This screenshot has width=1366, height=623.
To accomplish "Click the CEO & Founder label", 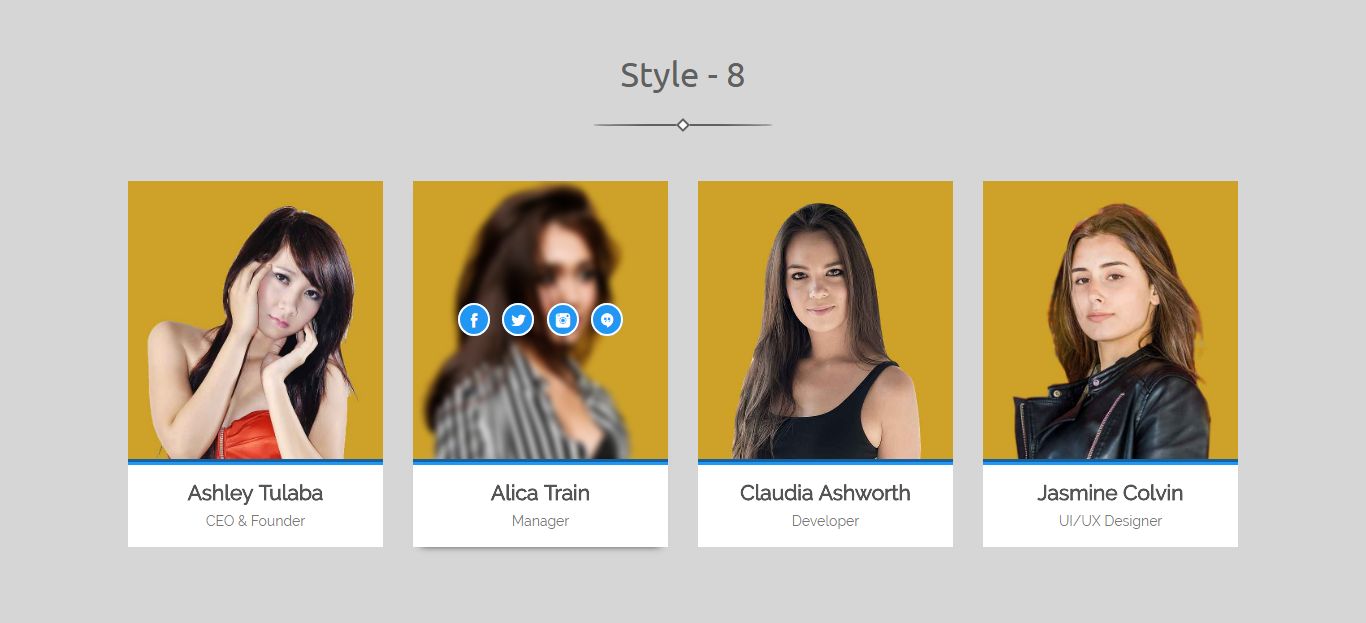I will [255, 521].
